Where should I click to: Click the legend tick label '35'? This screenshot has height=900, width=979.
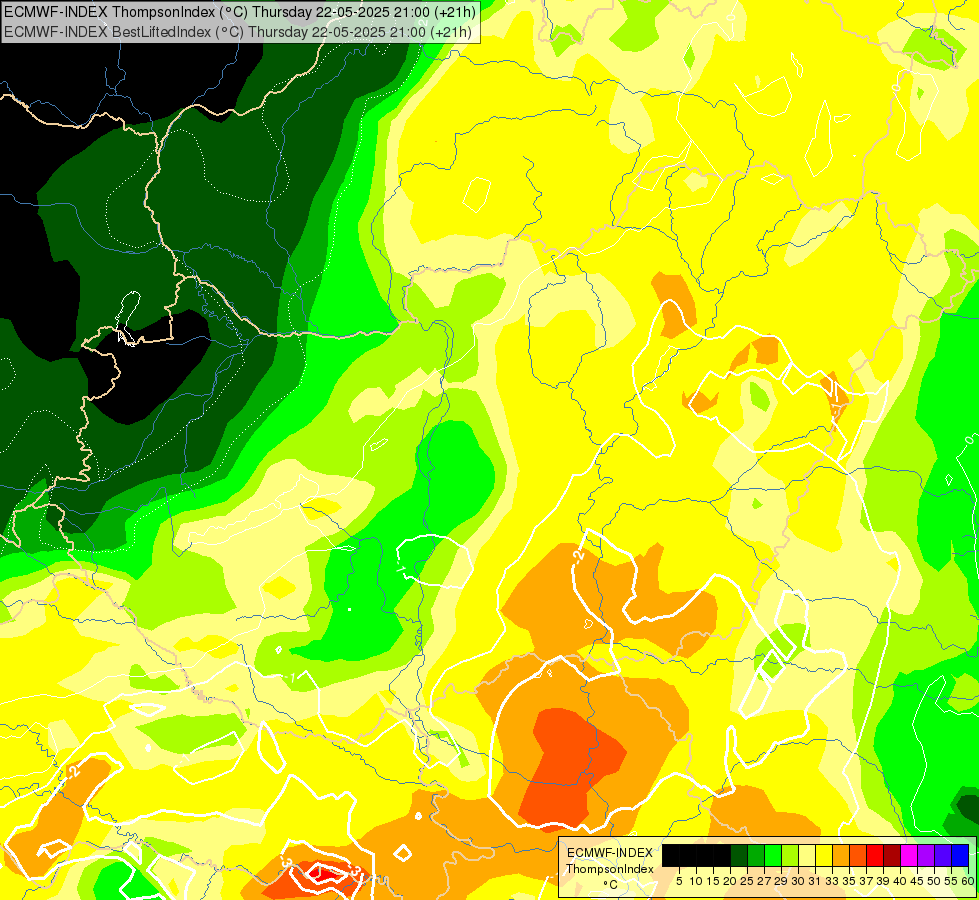pos(850,881)
